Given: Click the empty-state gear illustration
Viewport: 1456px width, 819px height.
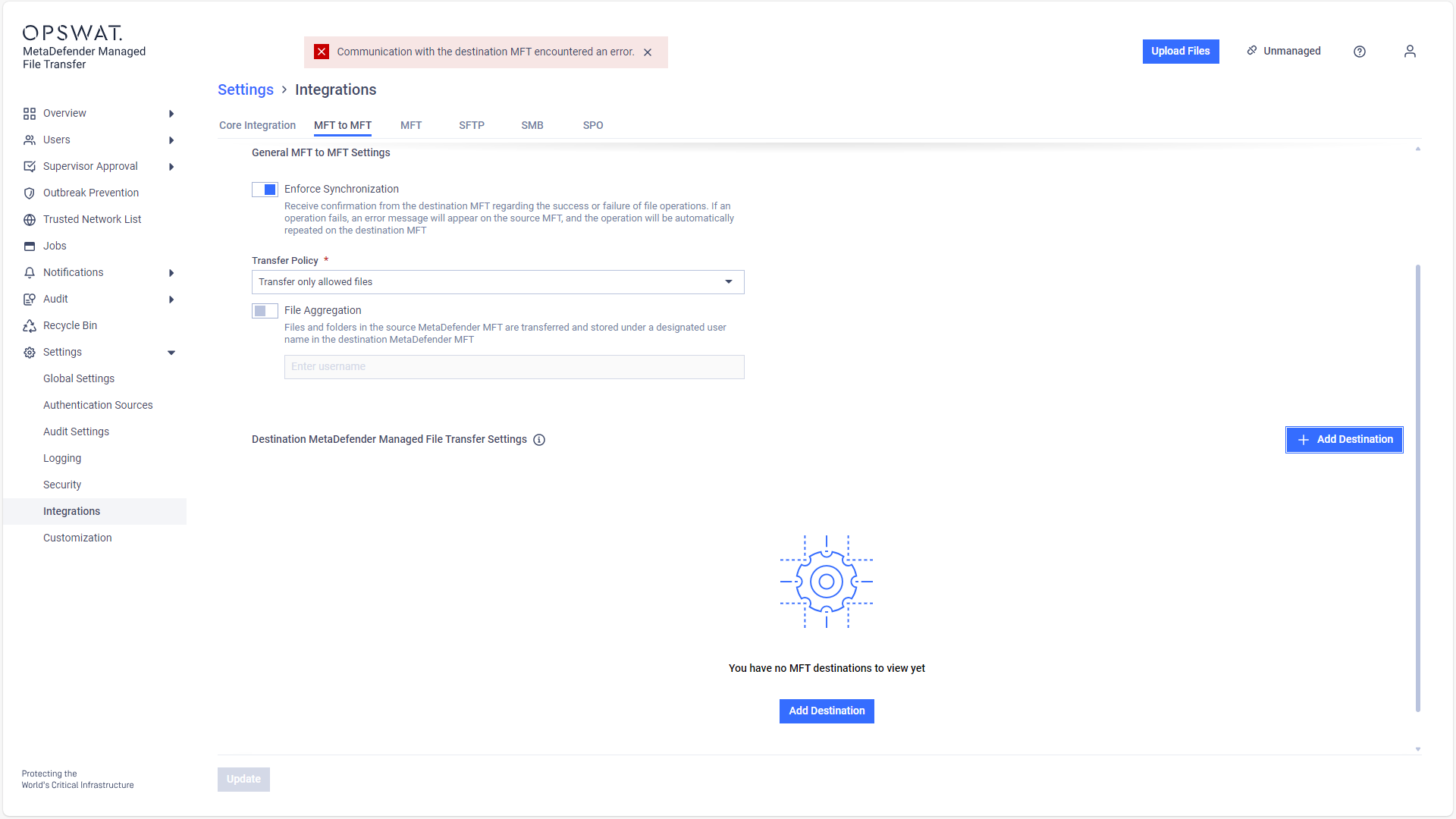Looking at the screenshot, I should click(827, 582).
